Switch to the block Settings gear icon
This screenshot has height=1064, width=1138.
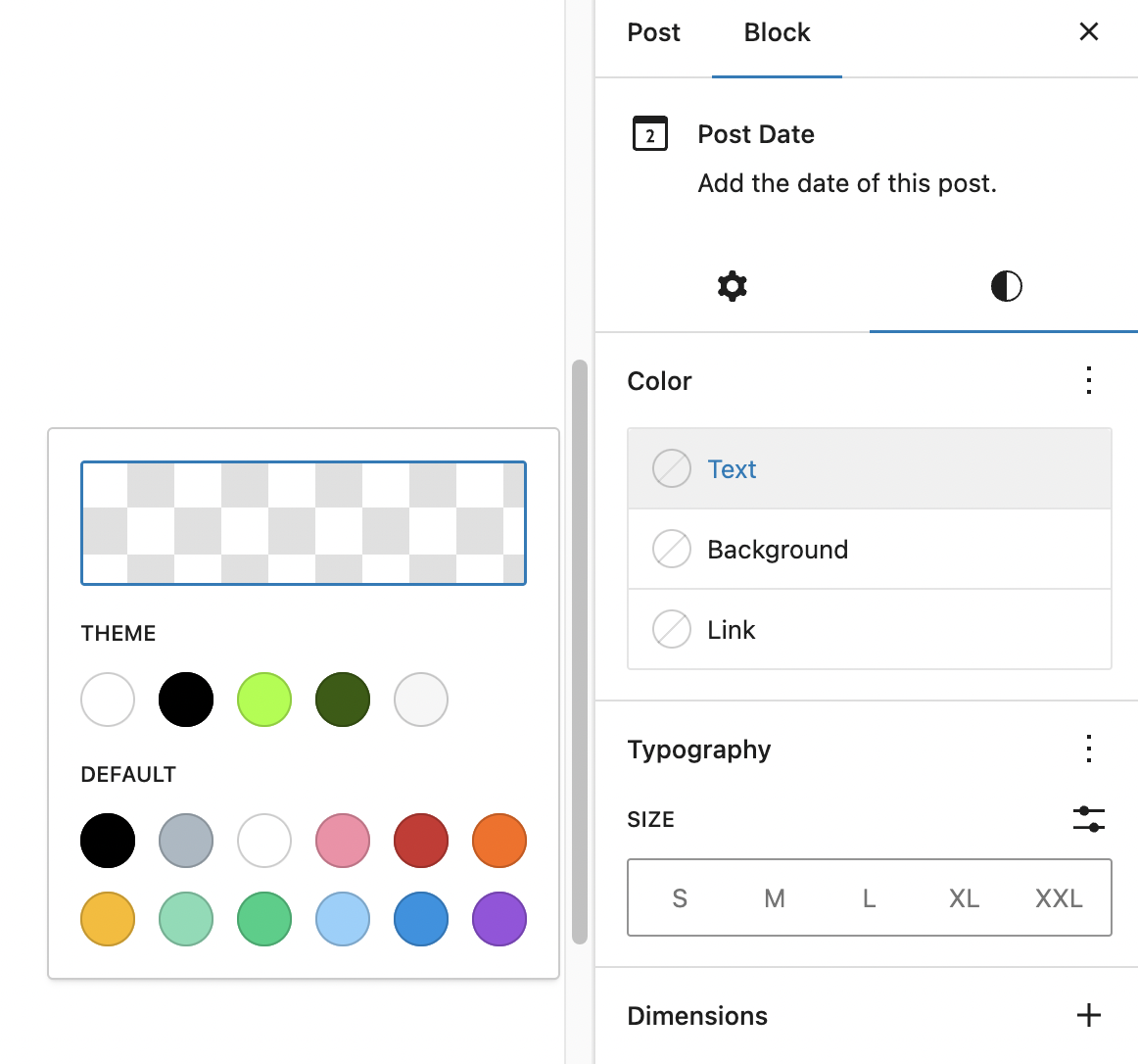pyautogui.click(x=732, y=286)
